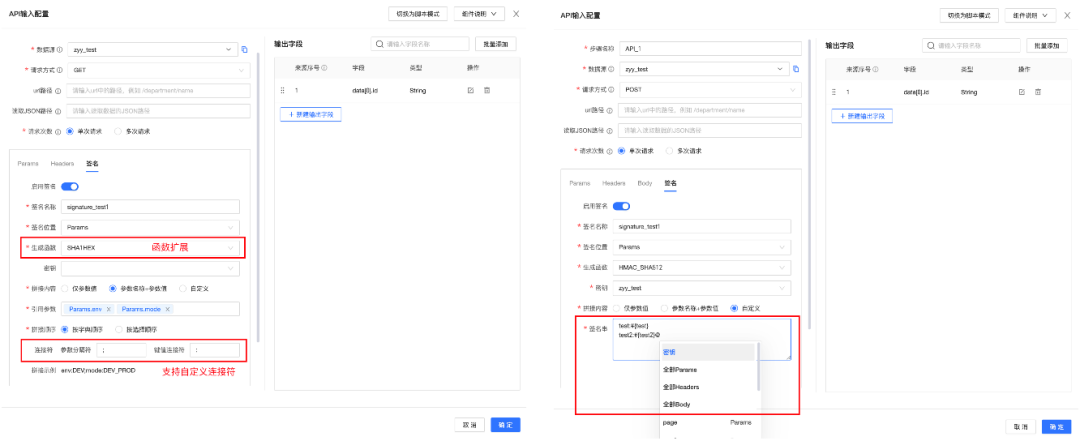Info icon beside 数据源 label, right dialog

point(610,69)
